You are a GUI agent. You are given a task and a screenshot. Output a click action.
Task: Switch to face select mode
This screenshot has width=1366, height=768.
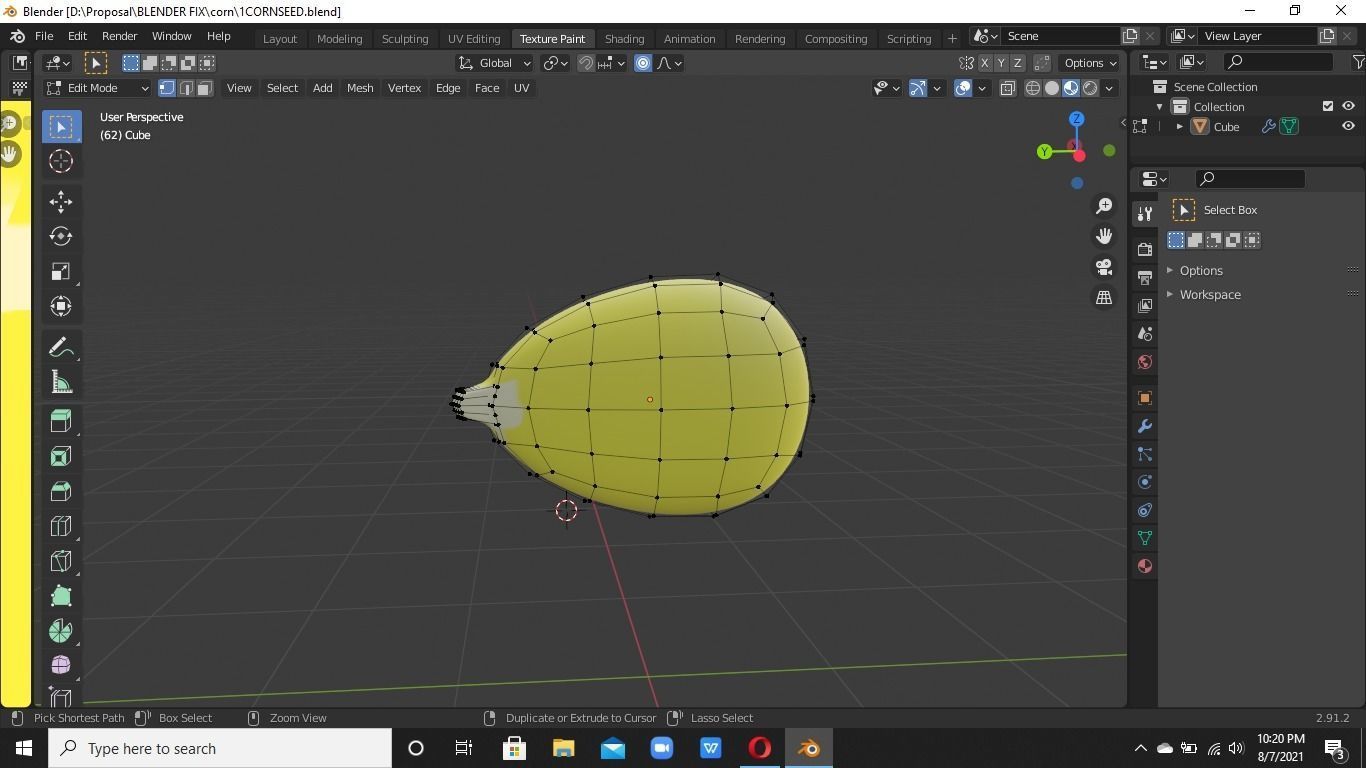(204, 88)
